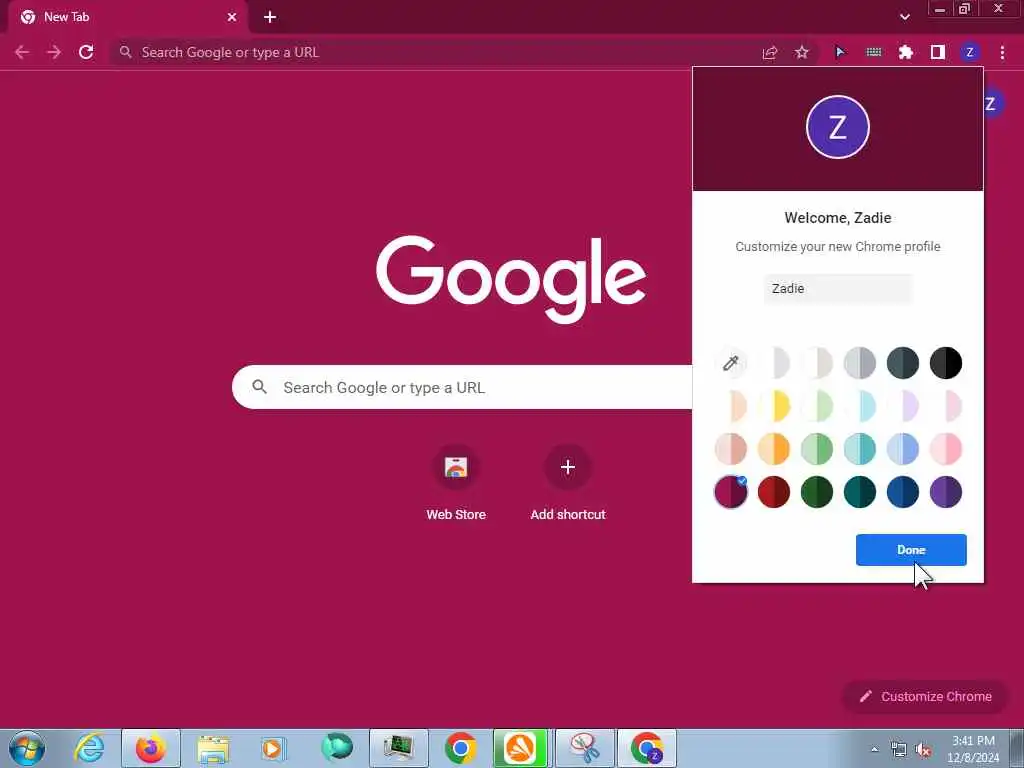The height and width of the screenshot is (768, 1024).
Task: Select the New Tab tab
Action: [127, 17]
